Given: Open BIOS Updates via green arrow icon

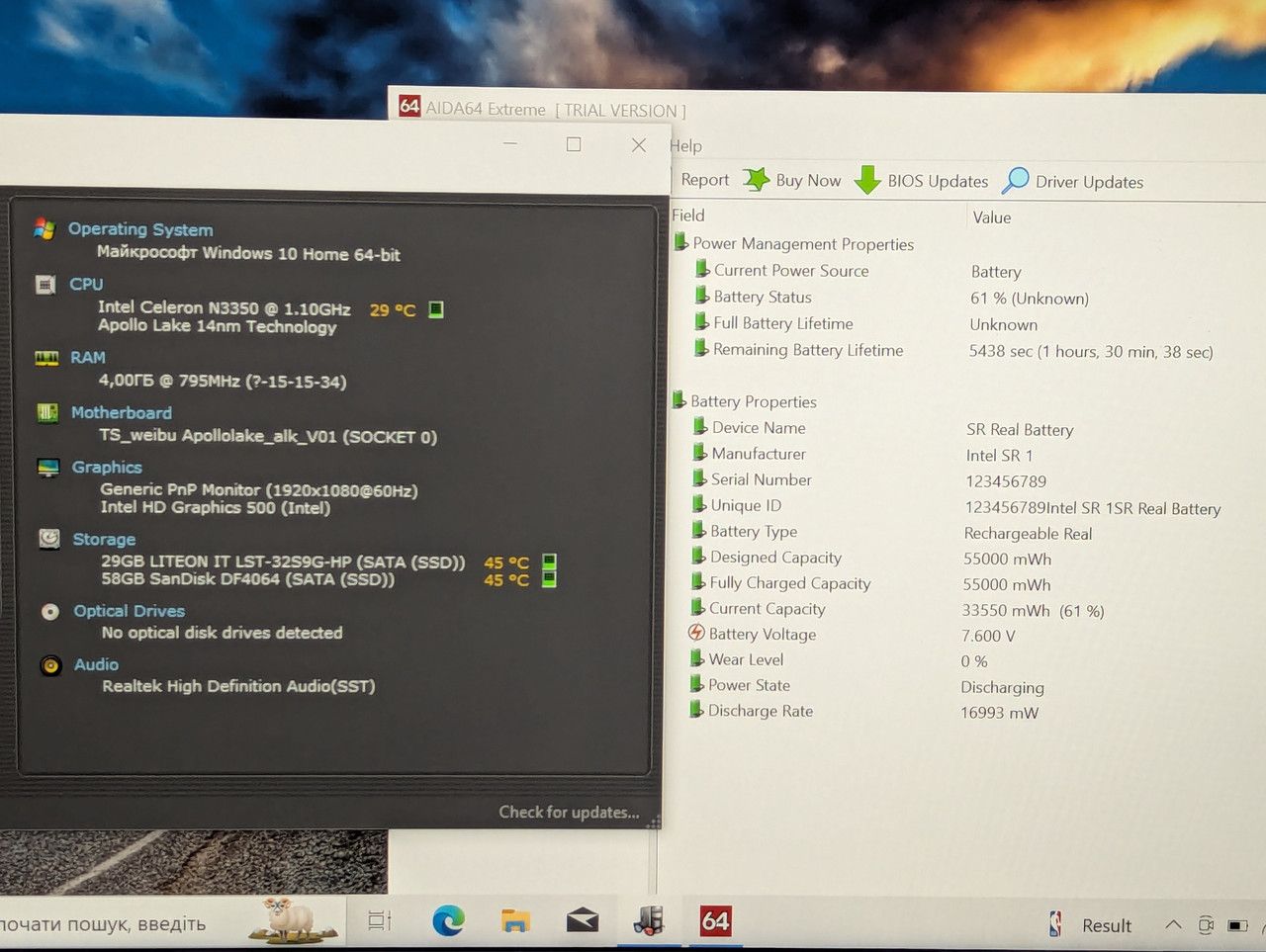Looking at the screenshot, I should coord(867,180).
